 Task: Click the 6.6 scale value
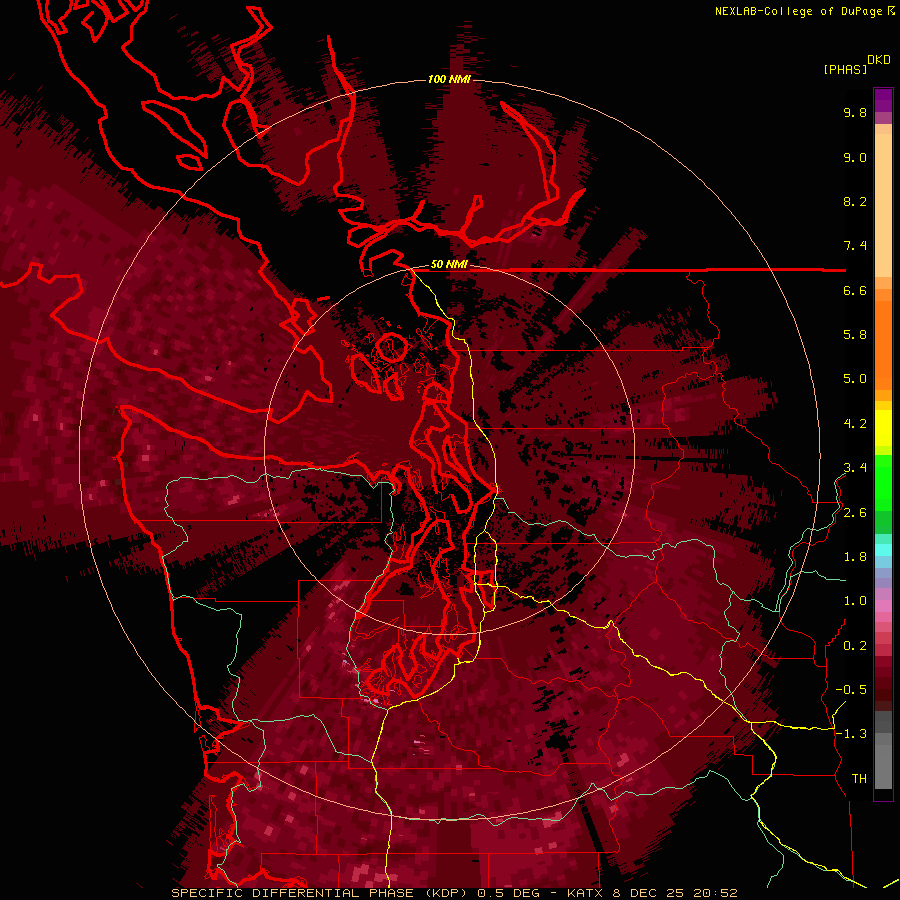855,290
